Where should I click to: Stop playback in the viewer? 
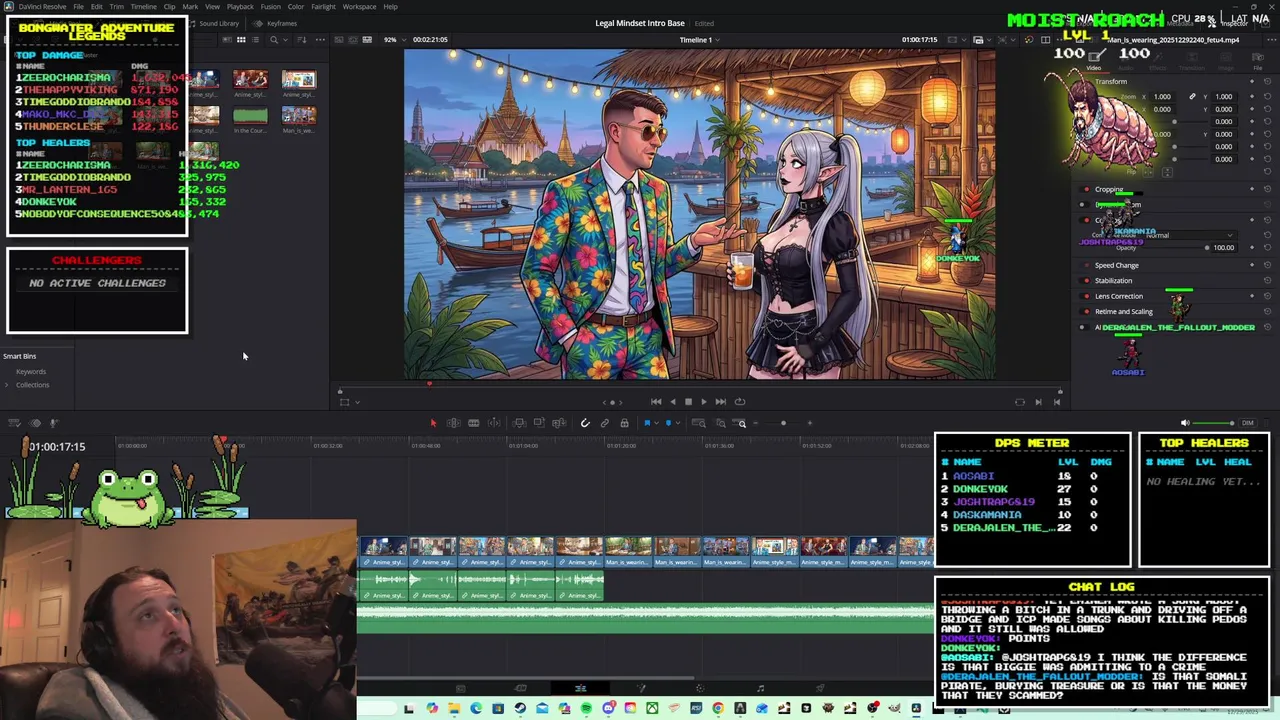pyautogui.click(x=688, y=401)
